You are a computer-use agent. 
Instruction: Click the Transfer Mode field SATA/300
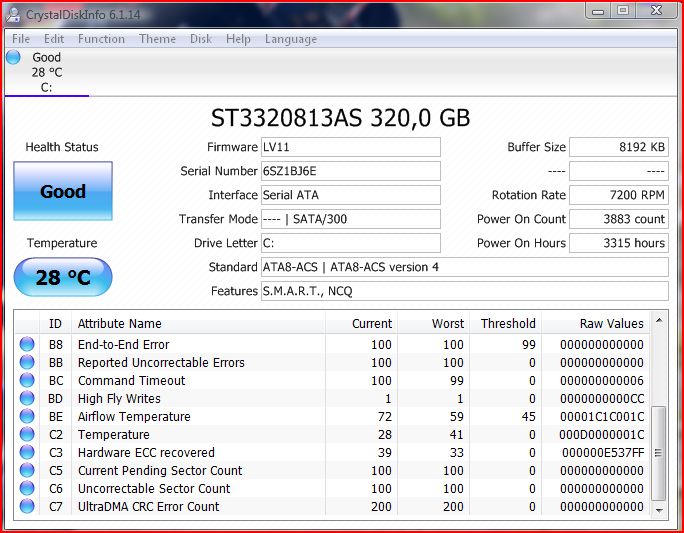(351, 219)
